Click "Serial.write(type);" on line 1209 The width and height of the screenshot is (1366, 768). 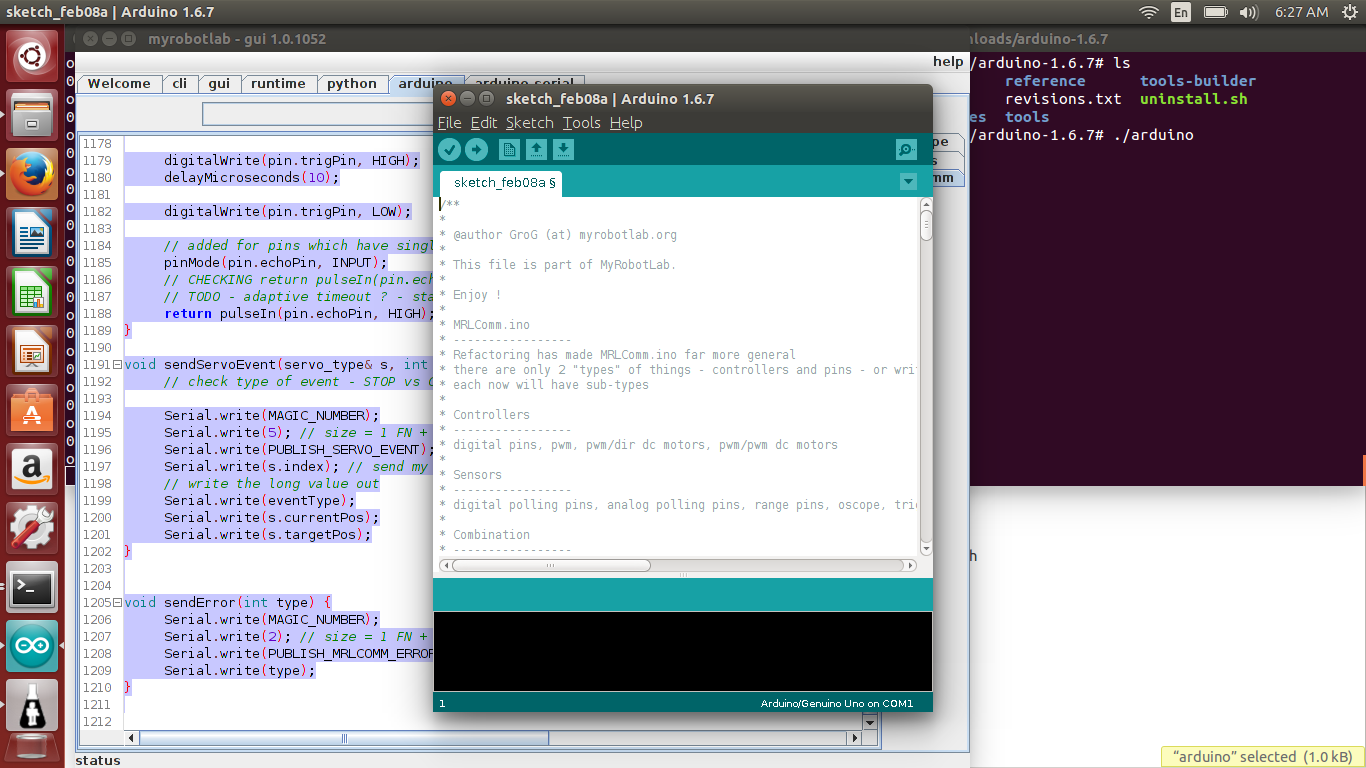[x=240, y=670]
